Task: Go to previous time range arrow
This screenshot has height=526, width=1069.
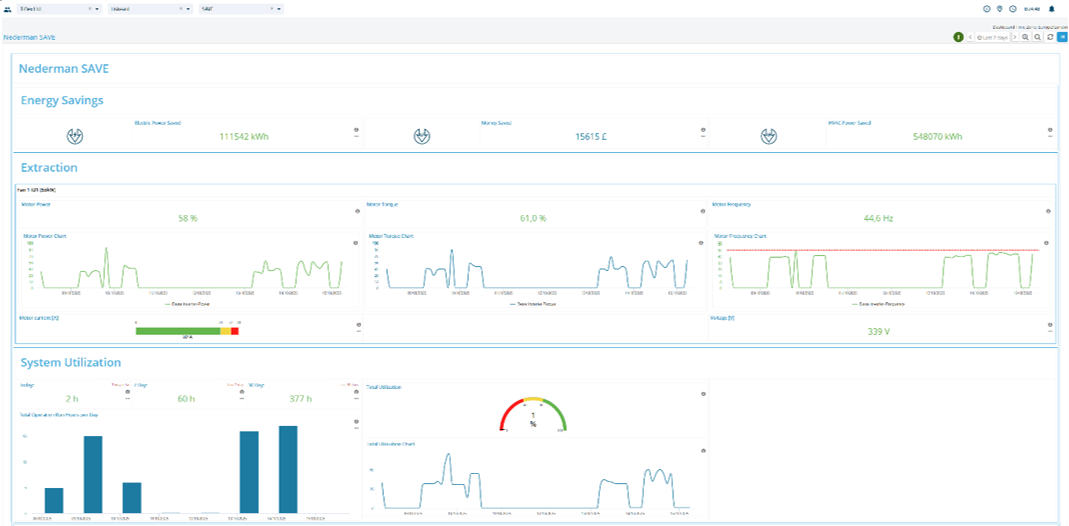Action: pyautogui.click(x=970, y=37)
